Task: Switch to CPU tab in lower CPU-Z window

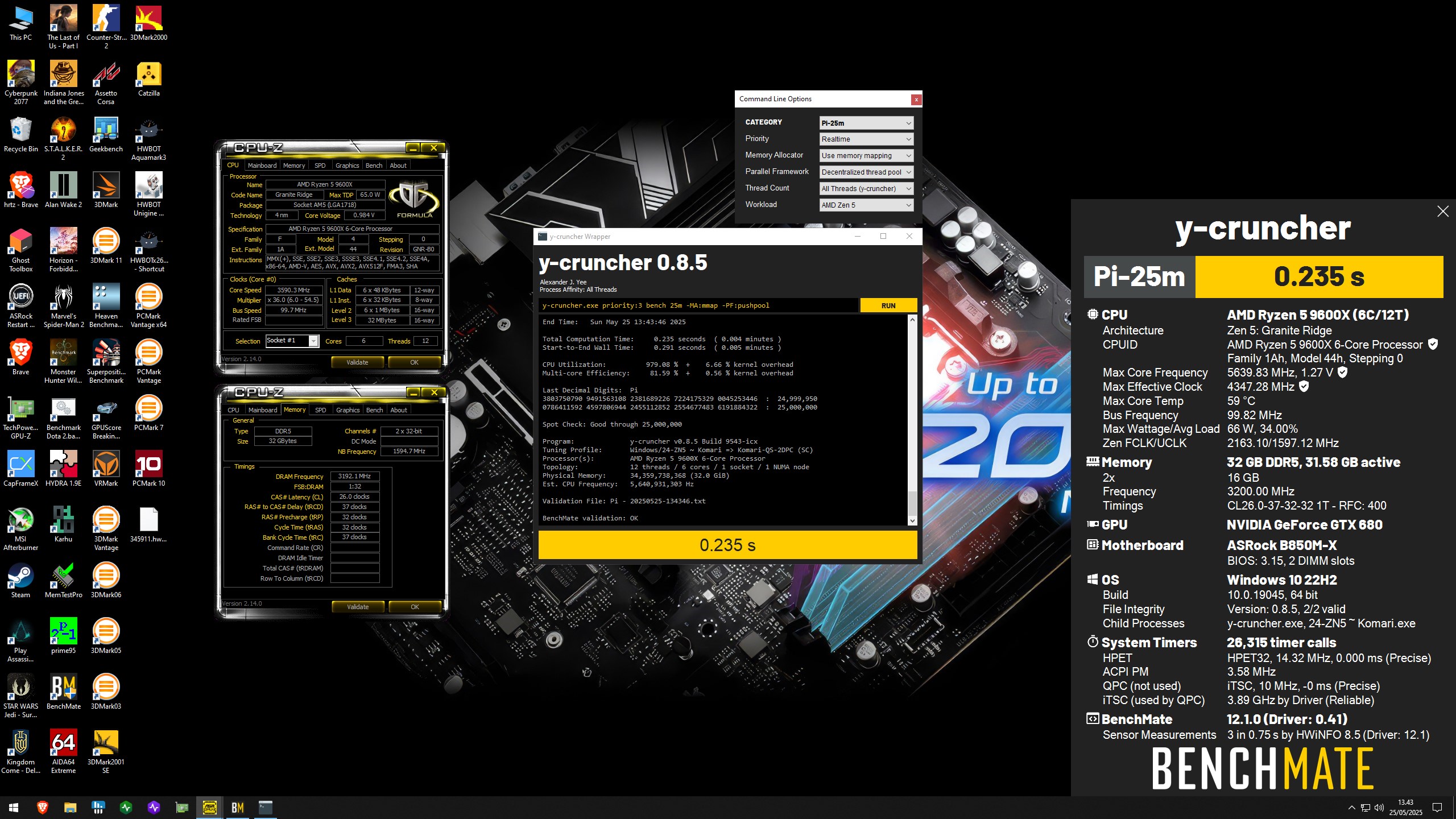Action: coord(233,410)
